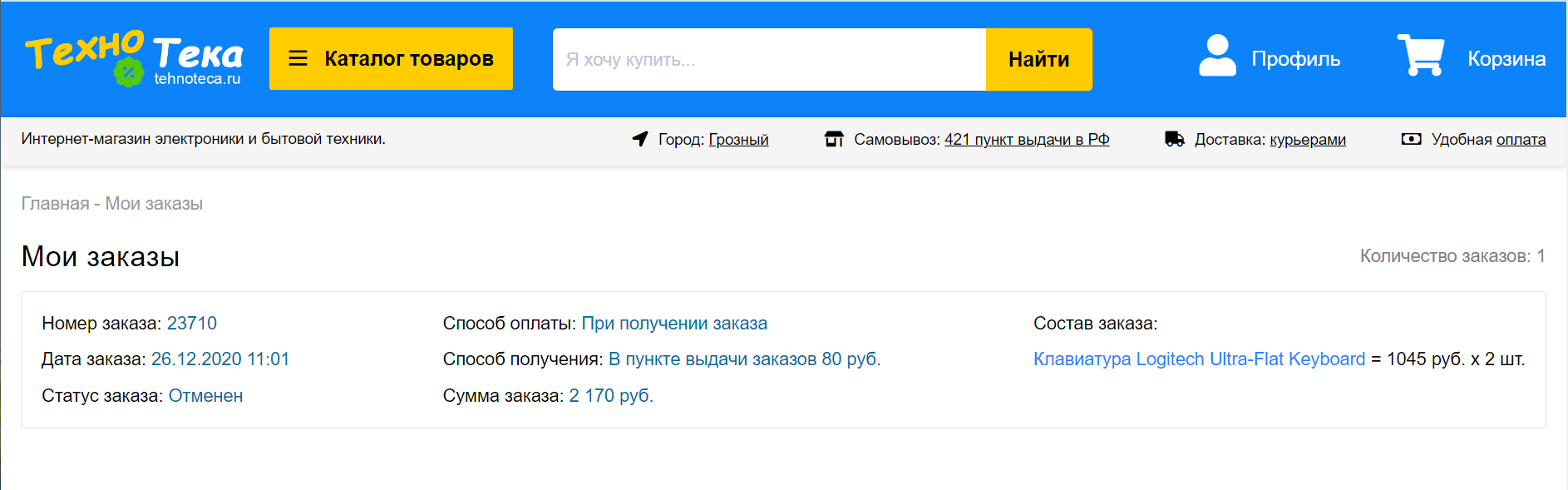Click the delivery truck icon
This screenshot has width=1568, height=490.
coord(1175,139)
